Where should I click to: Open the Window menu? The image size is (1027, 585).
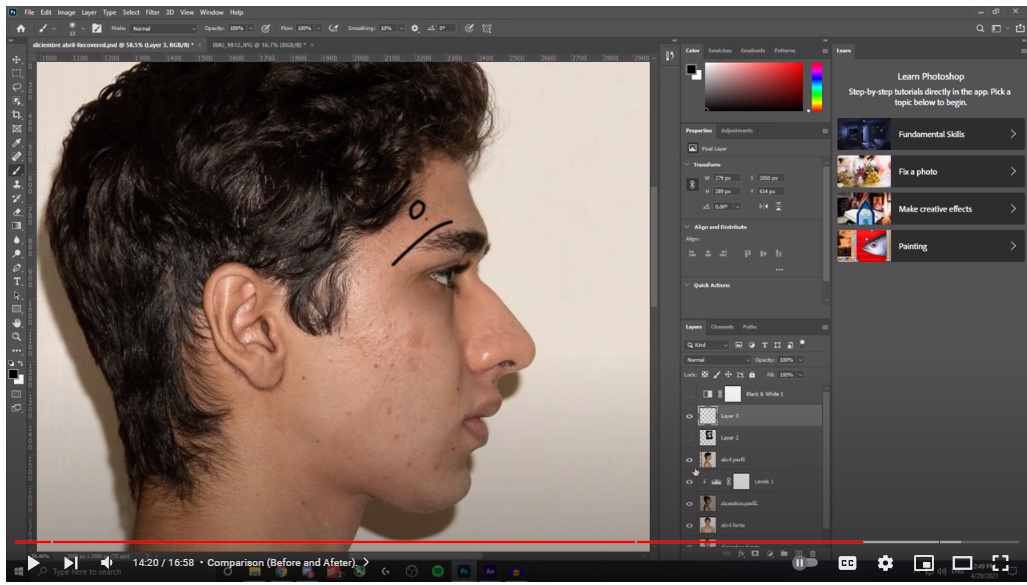point(212,12)
